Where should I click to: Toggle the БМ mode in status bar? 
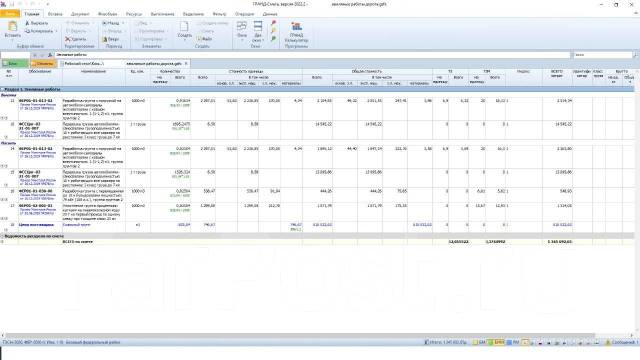point(479,342)
